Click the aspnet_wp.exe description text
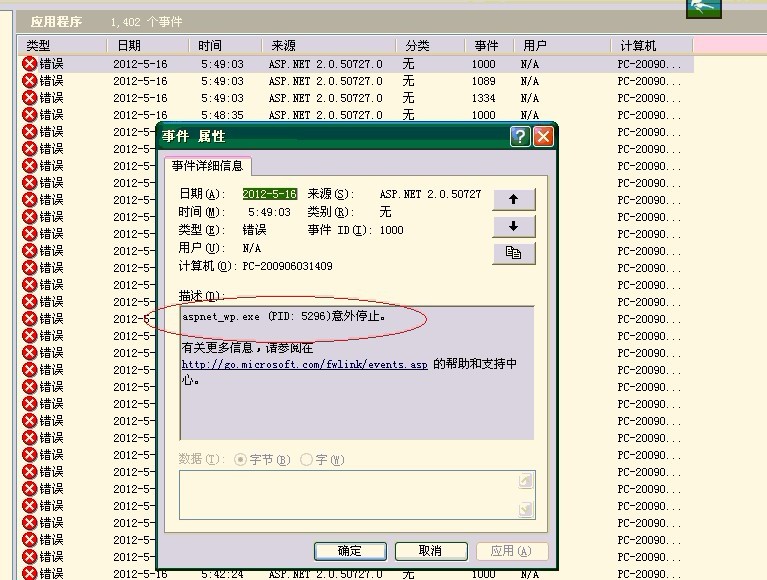767x580 pixels. pos(283,316)
